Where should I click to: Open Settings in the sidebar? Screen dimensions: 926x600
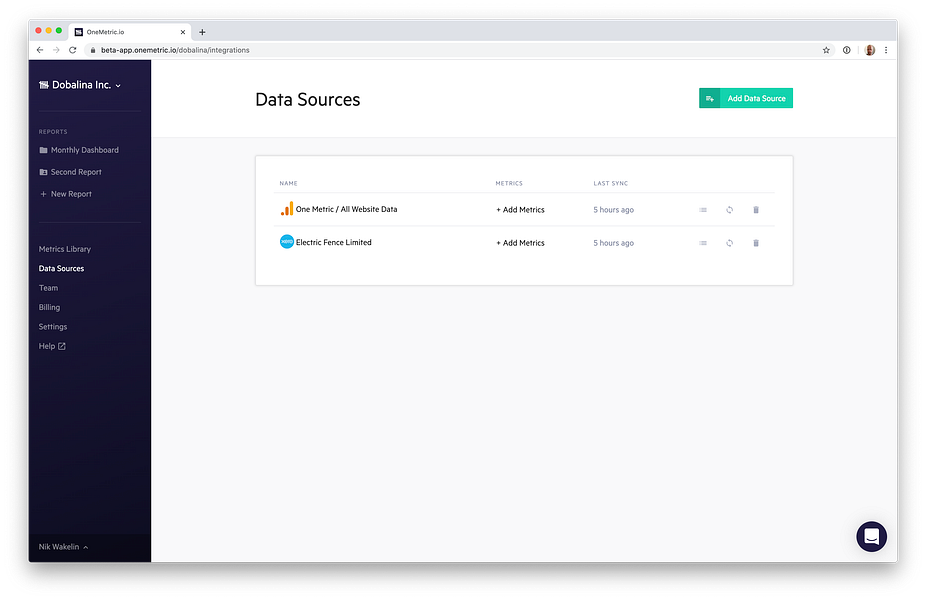53,327
